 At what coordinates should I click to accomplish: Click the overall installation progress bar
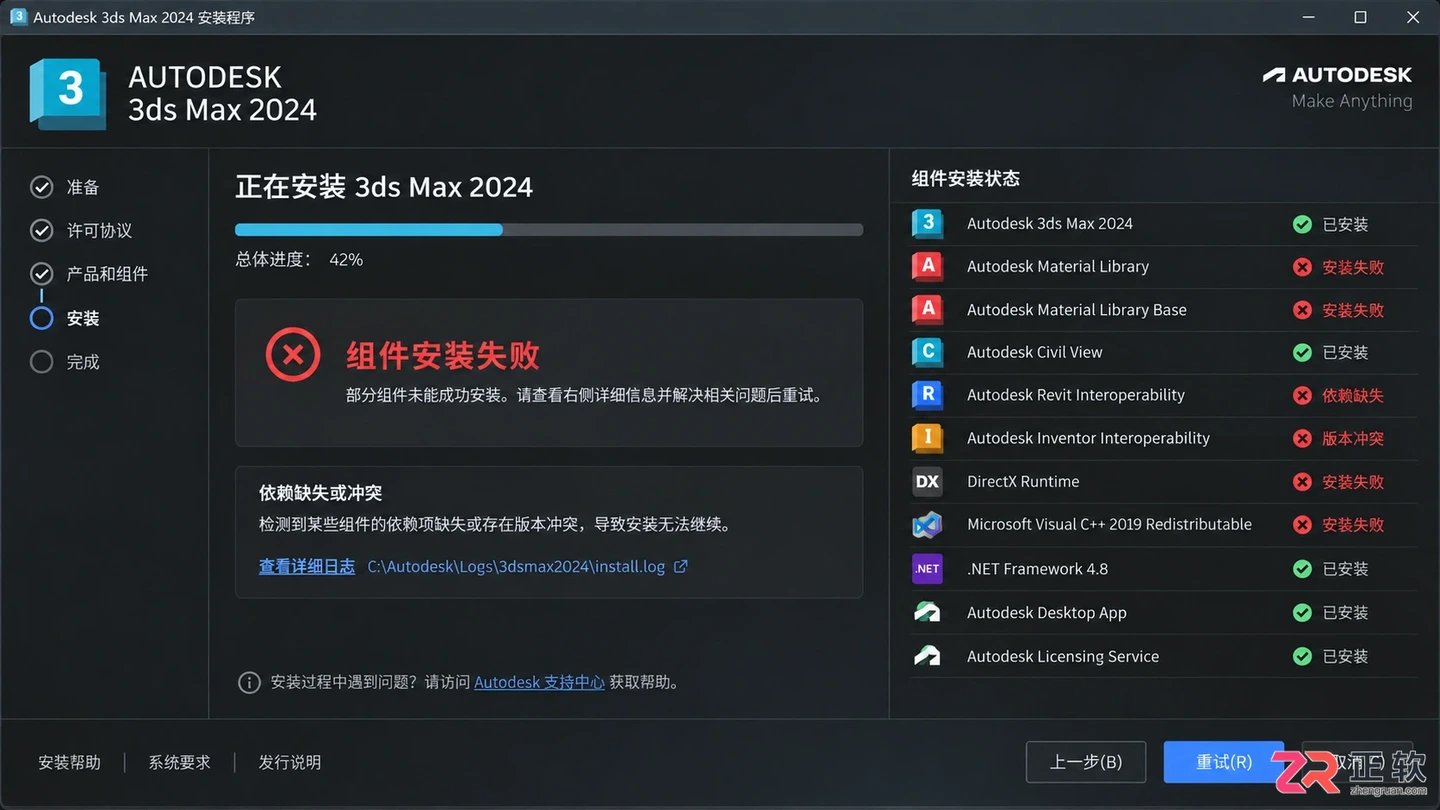pos(549,229)
